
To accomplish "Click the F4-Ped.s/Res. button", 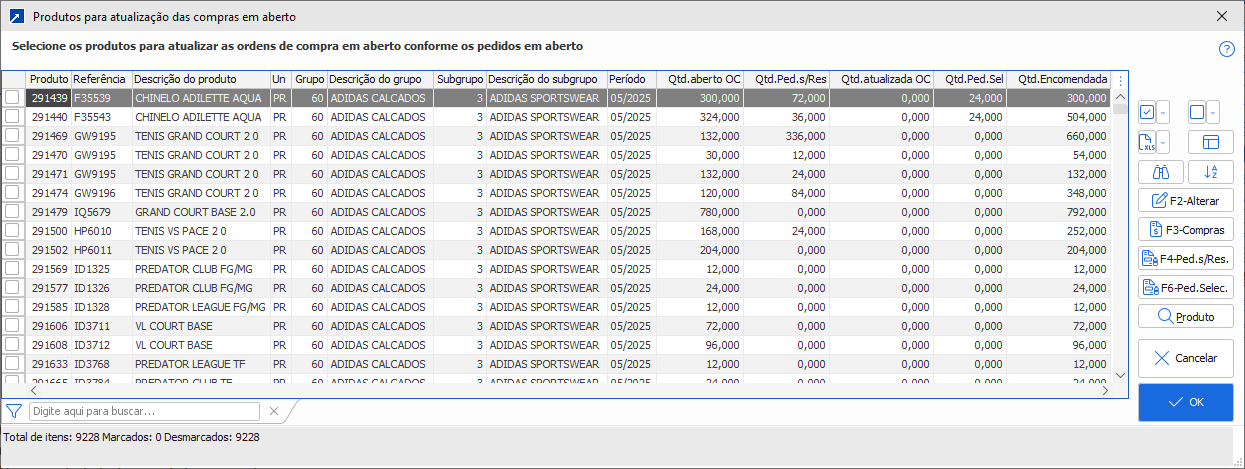I will coord(1186,259).
